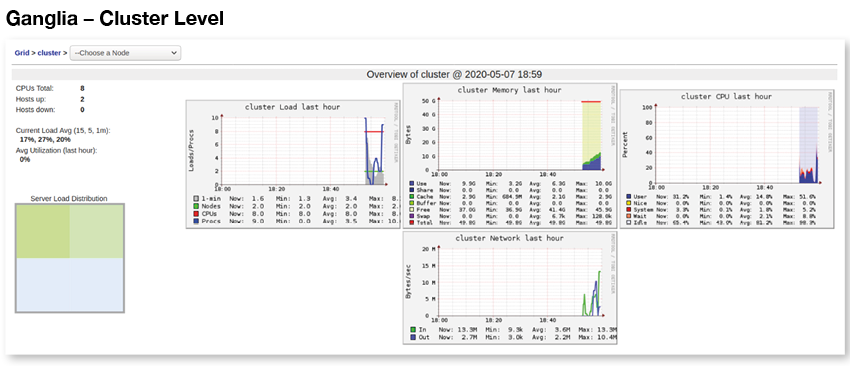This screenshot has height=366, width=850.
Task: Click the Server Load Distribution heatmap
Action: point(70,258)
